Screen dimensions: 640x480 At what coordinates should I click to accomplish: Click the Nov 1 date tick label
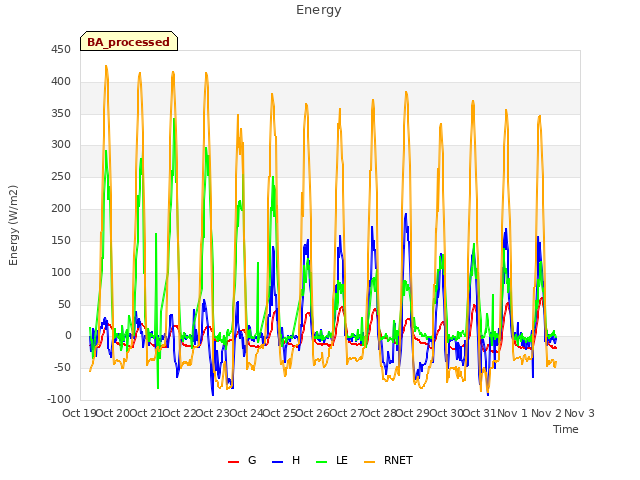click(x=512, y=413)
